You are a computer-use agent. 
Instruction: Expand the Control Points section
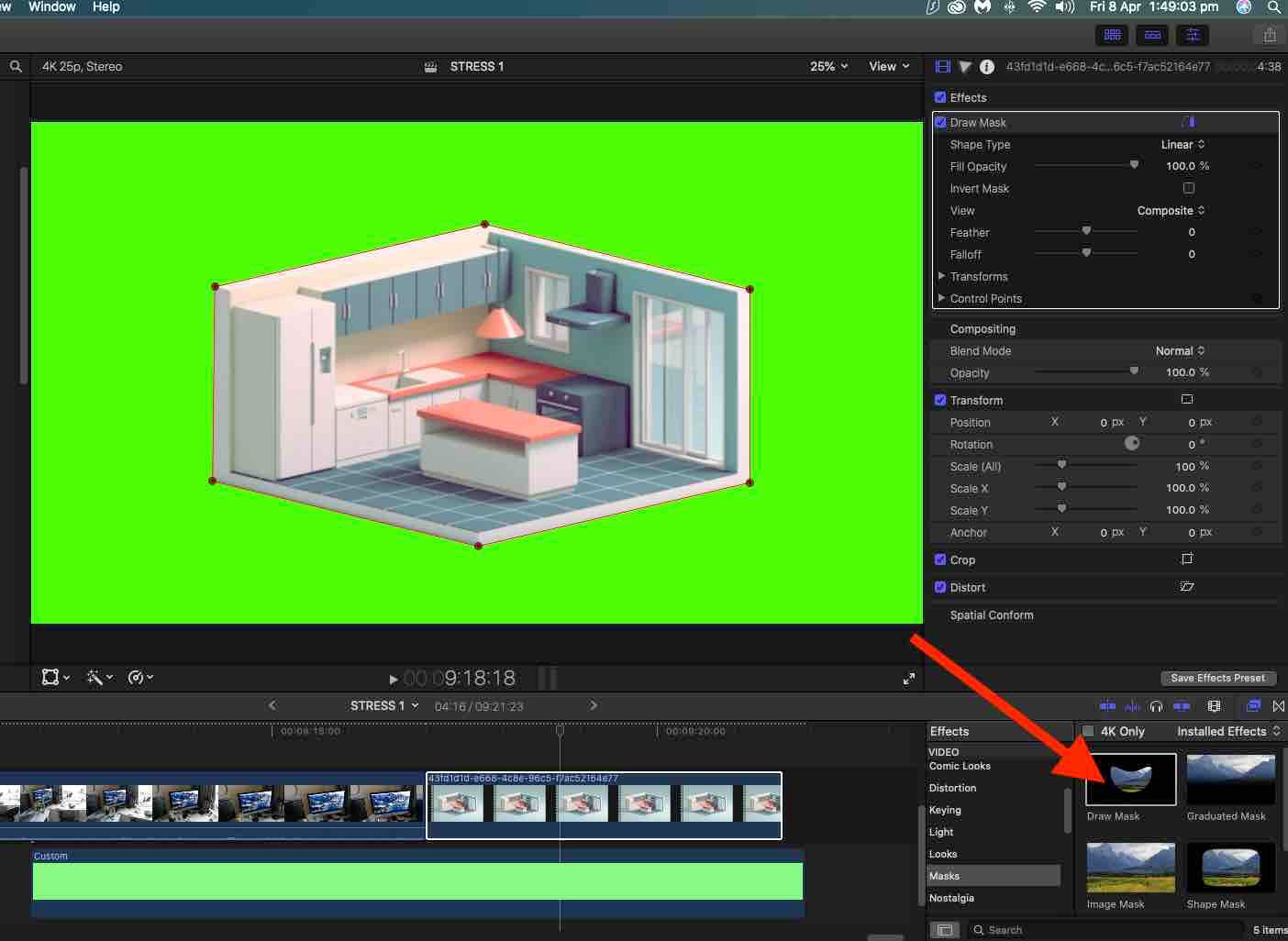click(941, 298)
